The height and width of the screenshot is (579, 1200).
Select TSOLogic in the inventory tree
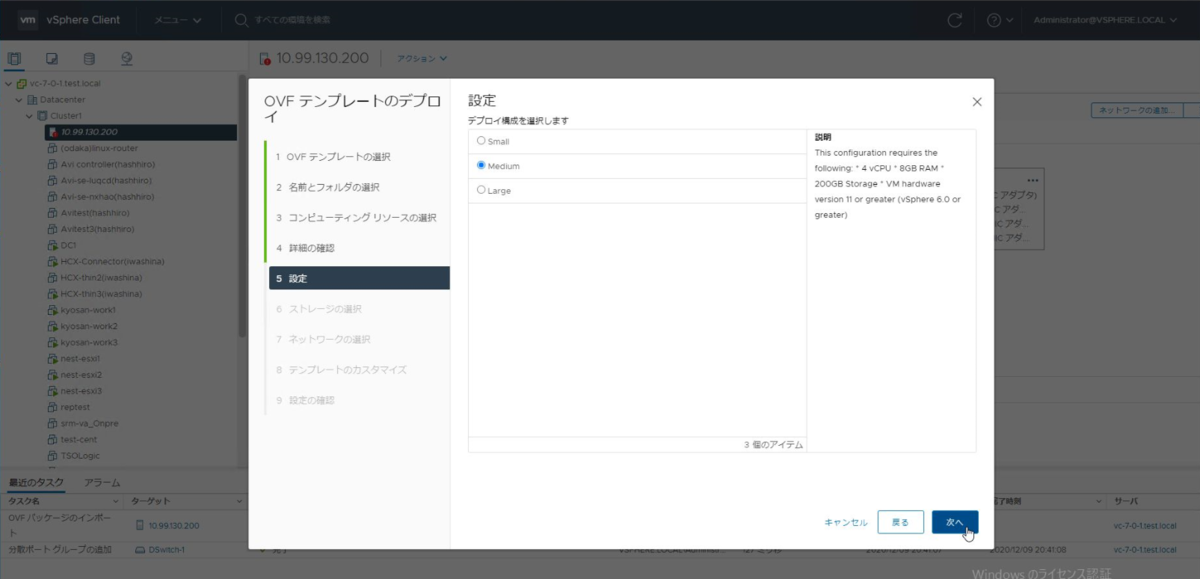click(80, 455)
